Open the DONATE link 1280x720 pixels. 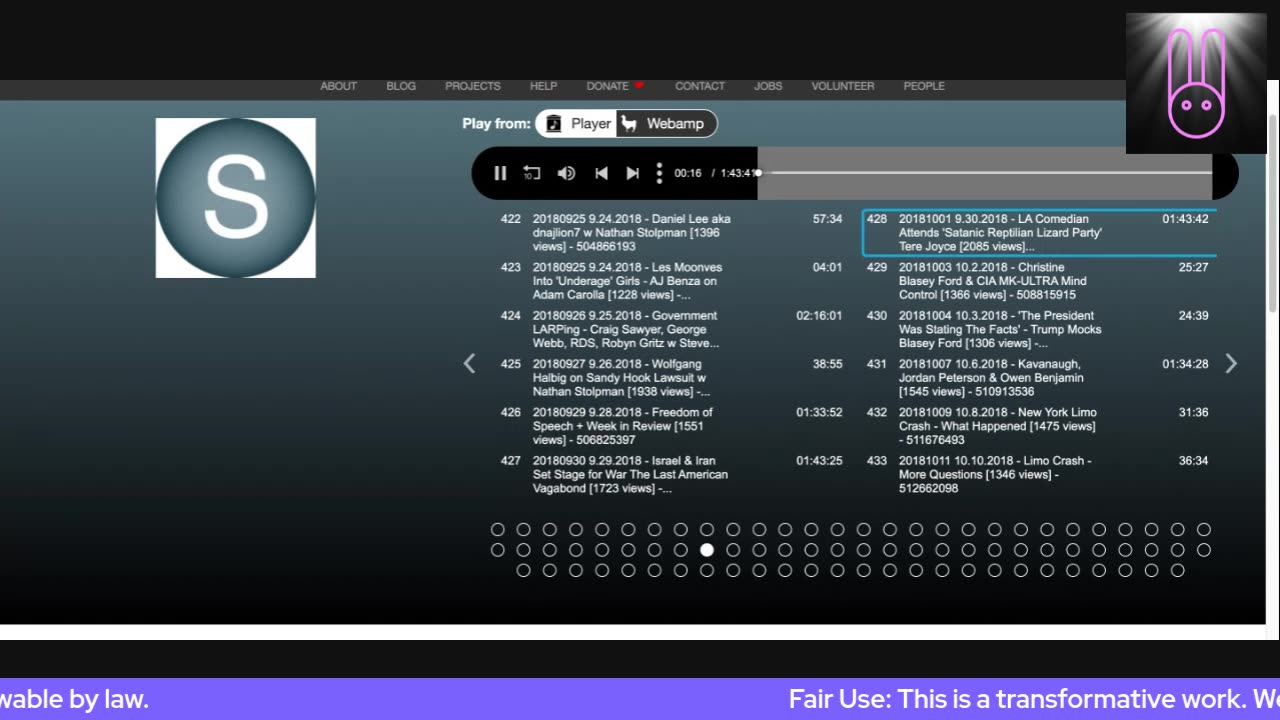tap(607, 86)
